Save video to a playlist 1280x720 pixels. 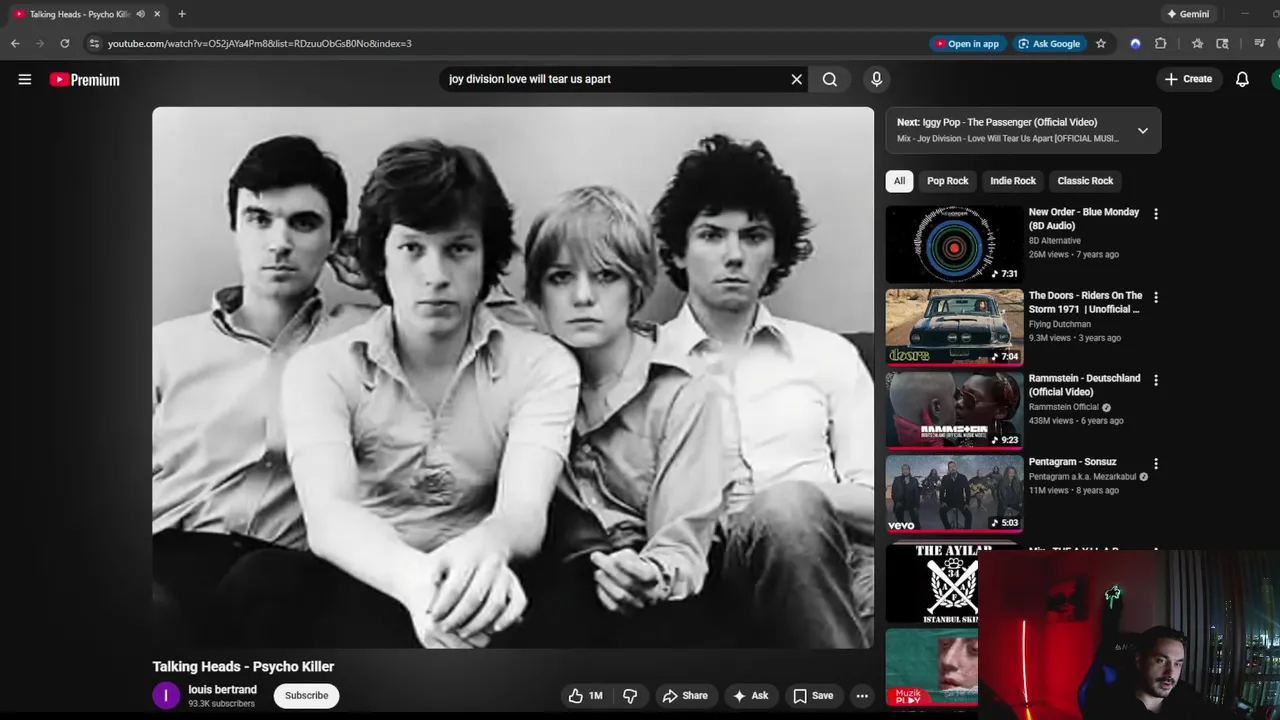[813, 696]
